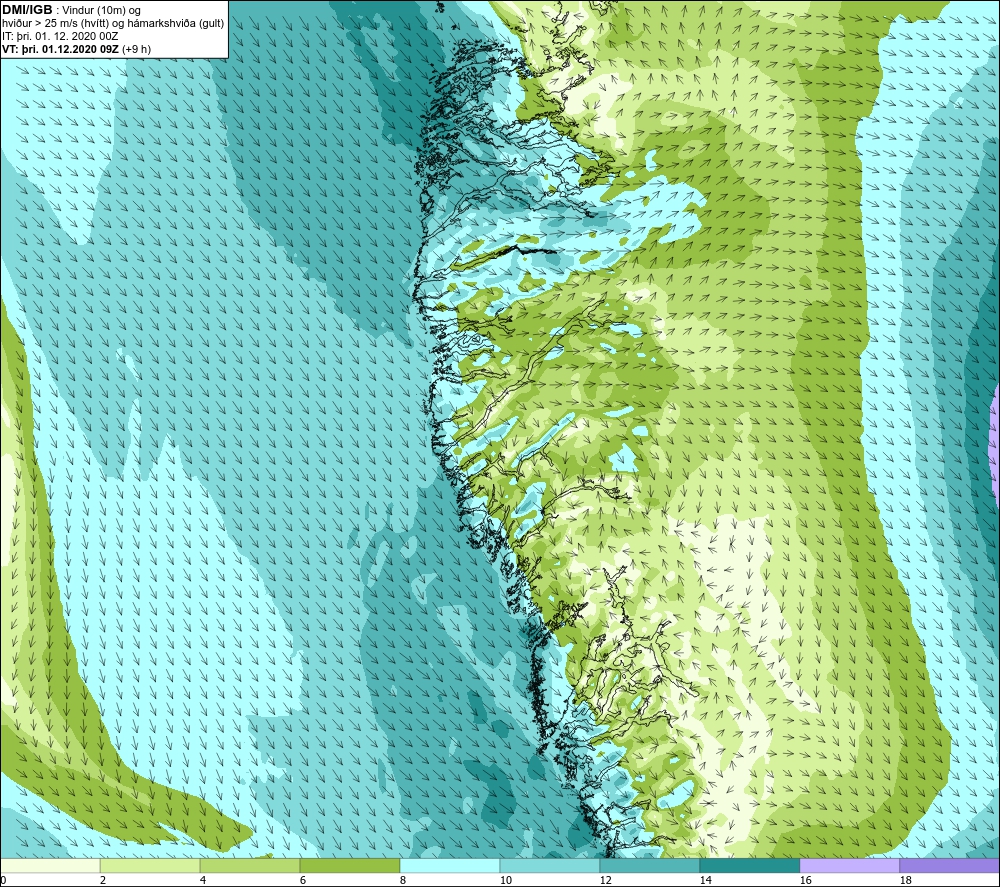Click the legend label '18'
The image size is (1000, 887).
pos(906,880)
